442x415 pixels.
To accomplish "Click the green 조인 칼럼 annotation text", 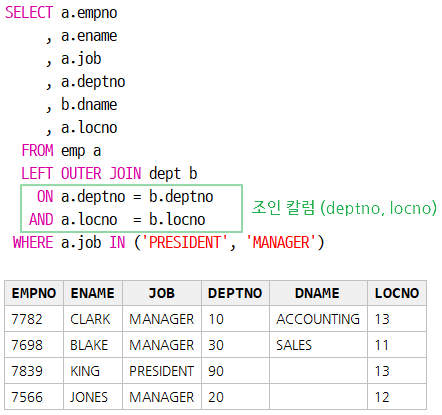I will pyautogui.click(x=344, y=208).
